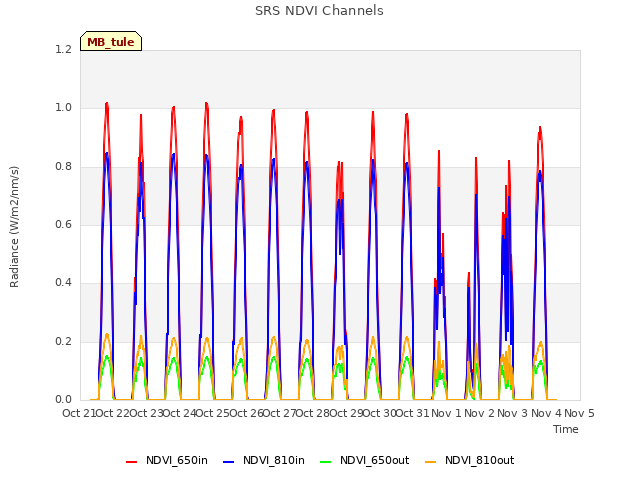Select the NDVI_810out legend label
This screenshot has height=480, width=640.
[x=480, y=460]
